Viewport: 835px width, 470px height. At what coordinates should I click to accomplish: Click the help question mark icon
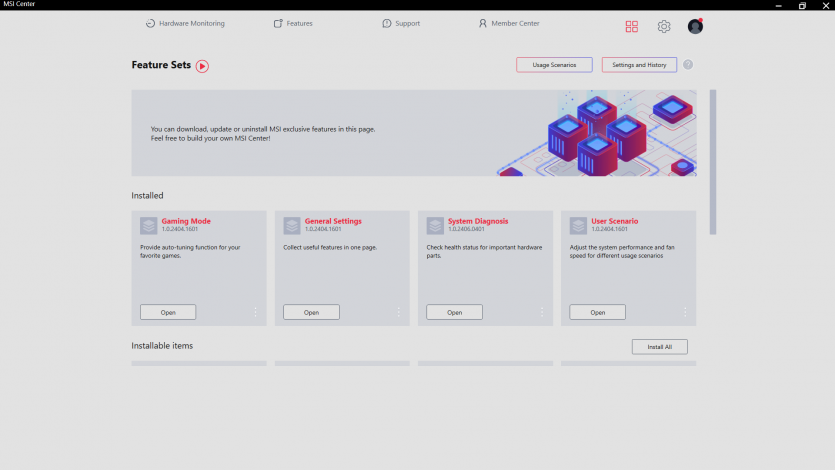pos(688,65)
